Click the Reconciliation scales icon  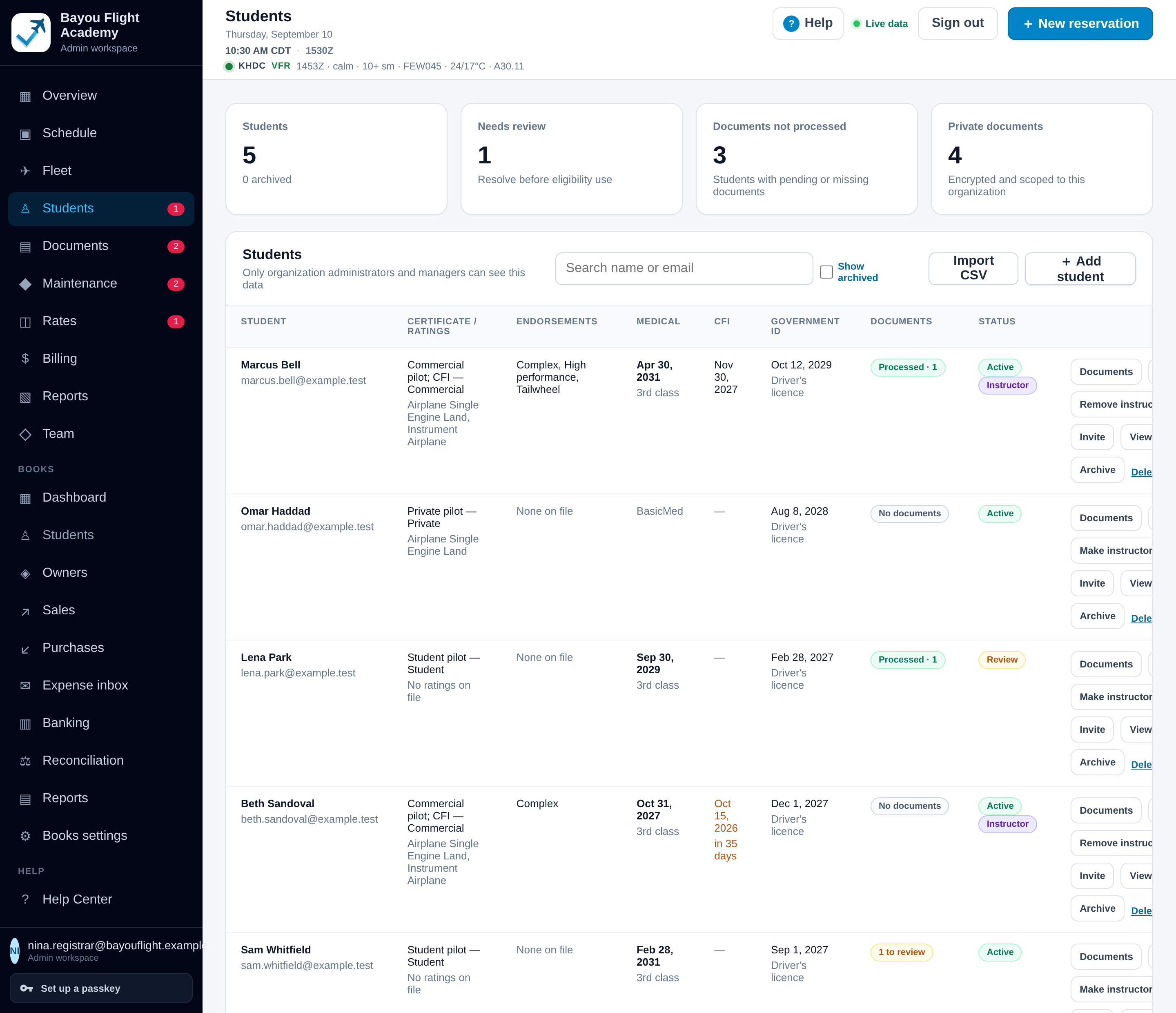pyautogui.click(x=25, y=761)
